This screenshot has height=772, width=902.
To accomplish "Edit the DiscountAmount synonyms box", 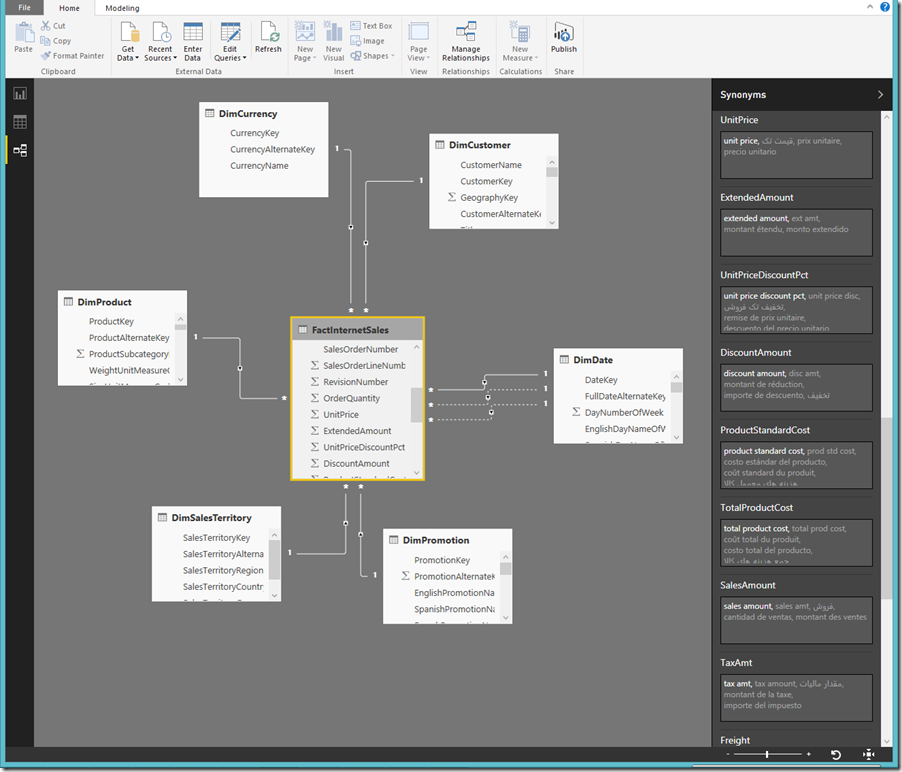I will click(796, 387).
